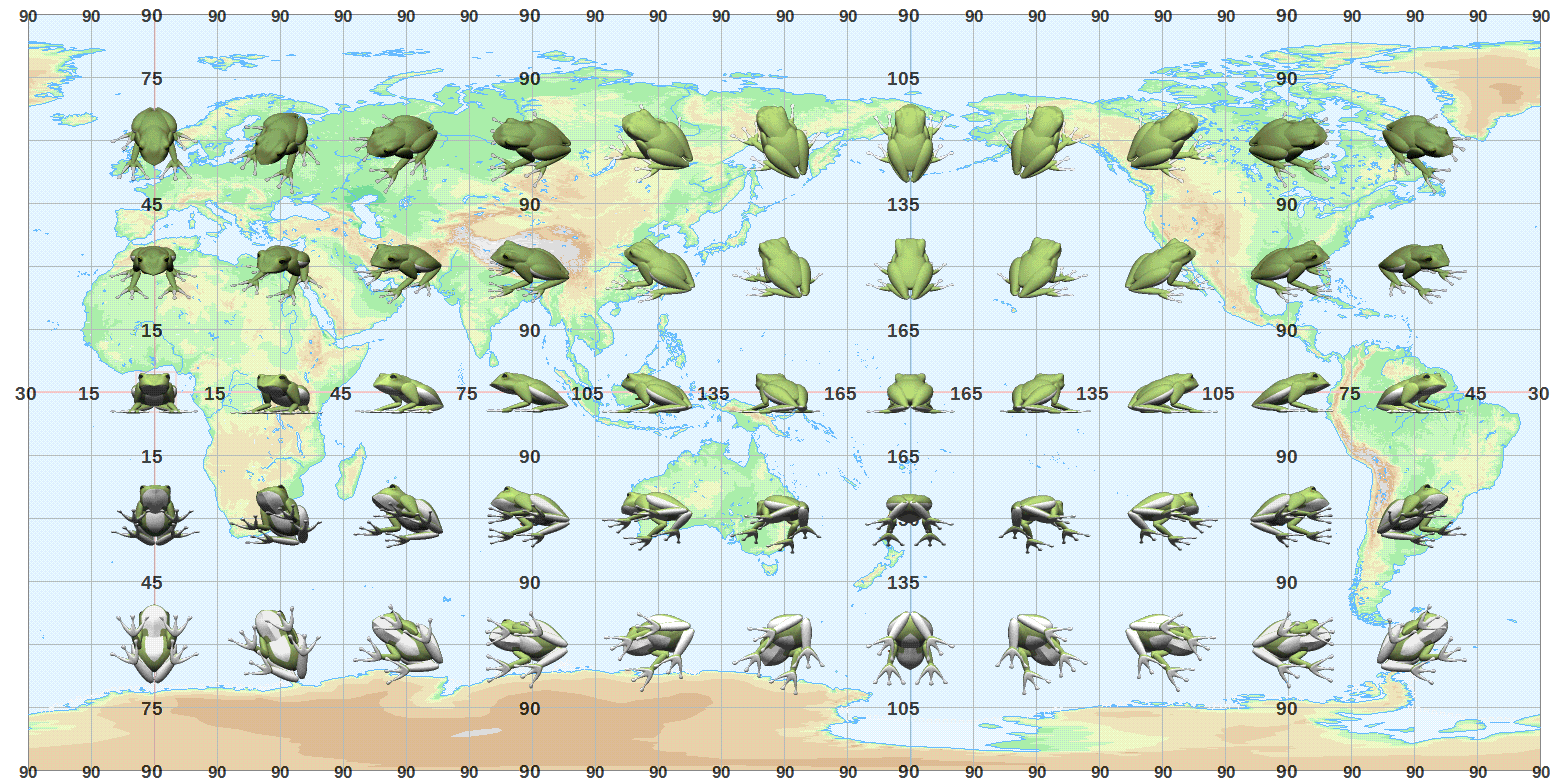Click the frog over the Tibetan Plateau

click(530, 267)
